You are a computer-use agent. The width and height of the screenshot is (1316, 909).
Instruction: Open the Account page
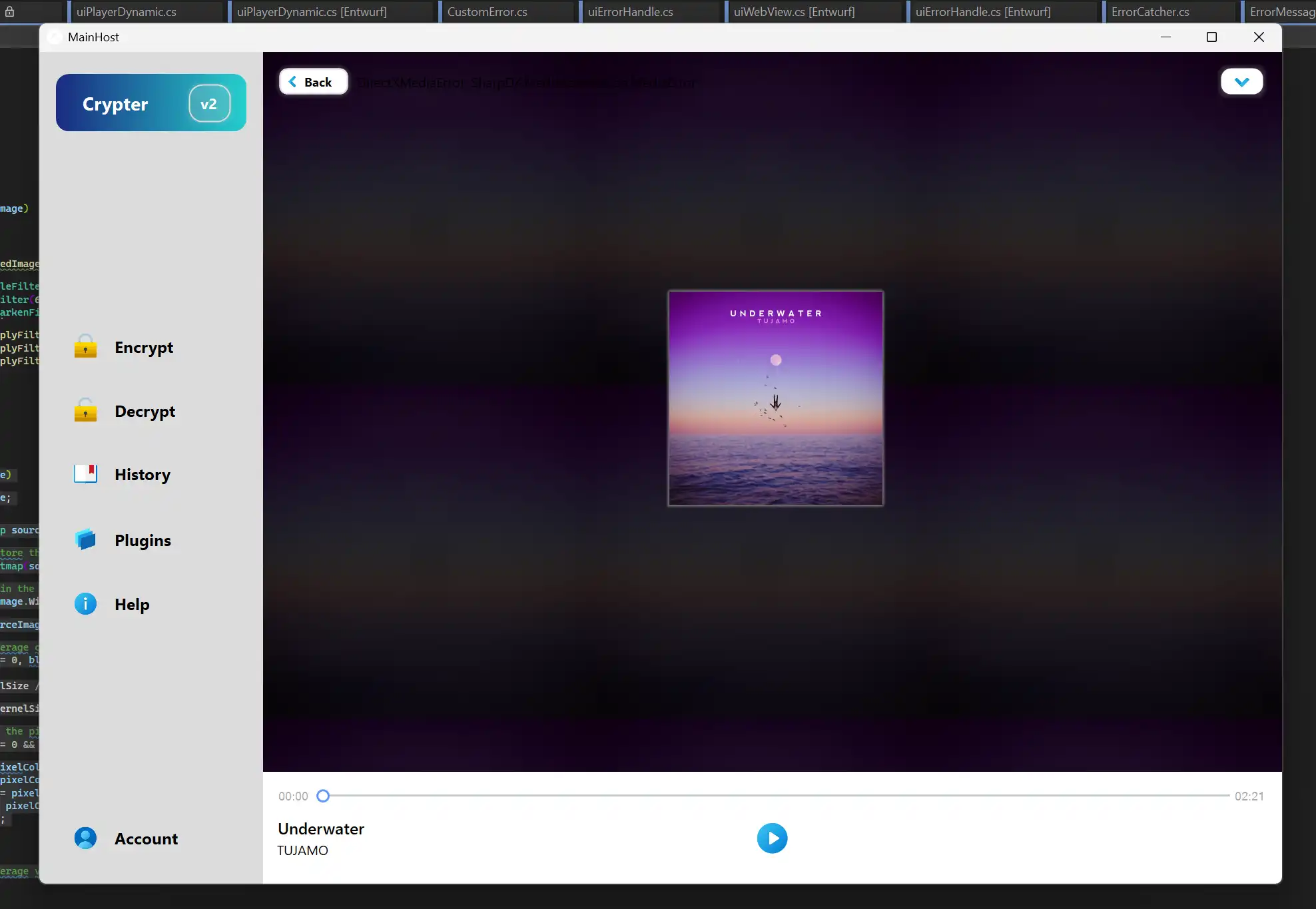(x=146, y=838)
